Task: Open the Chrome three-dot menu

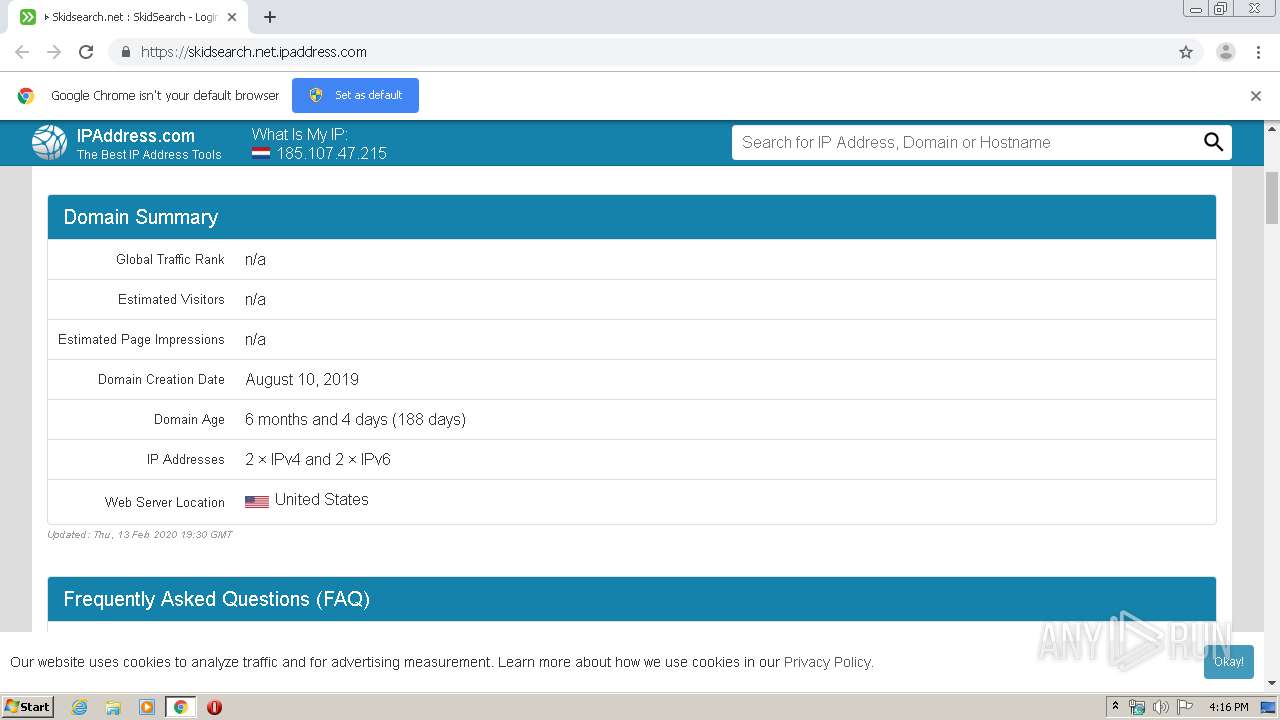Action: (1258, 52)
